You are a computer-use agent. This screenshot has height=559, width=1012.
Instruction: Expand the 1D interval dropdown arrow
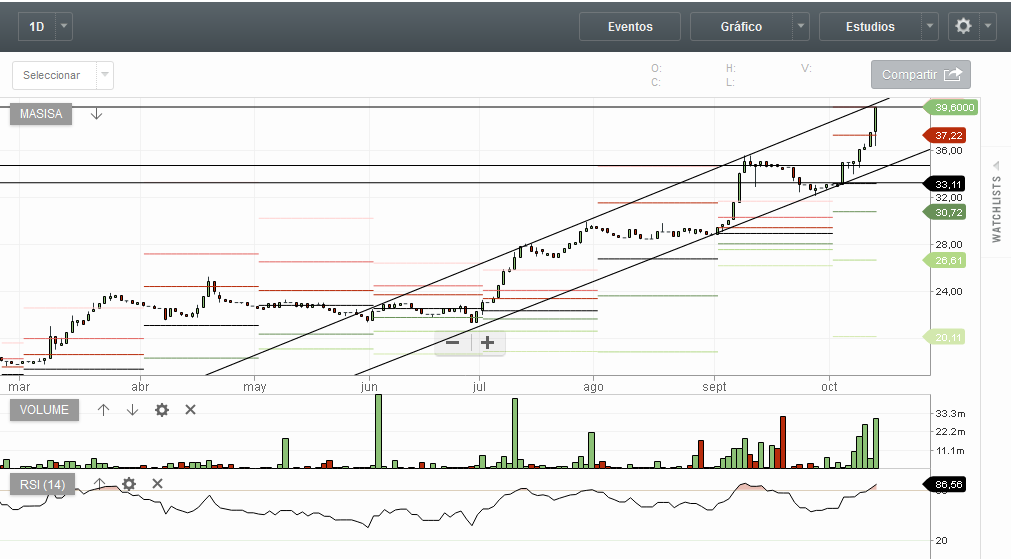click(64, 27)
